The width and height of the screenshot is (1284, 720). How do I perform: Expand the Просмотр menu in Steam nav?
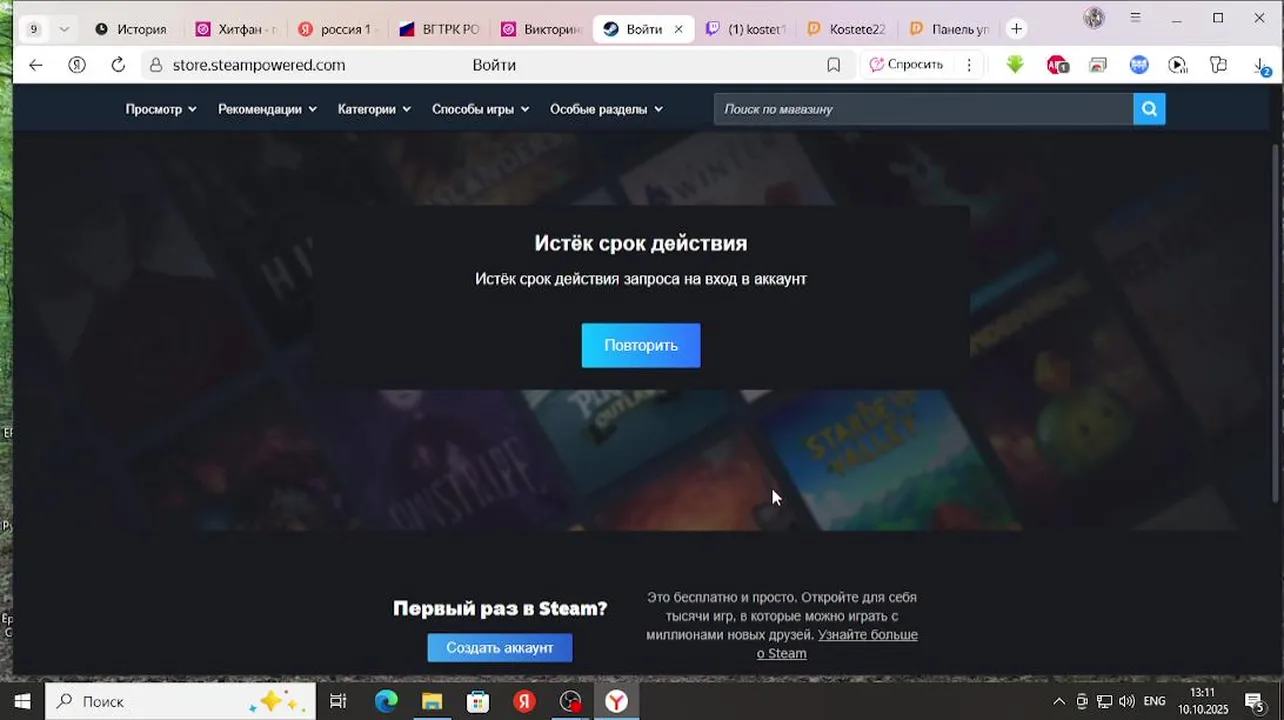tap(161, 109)
